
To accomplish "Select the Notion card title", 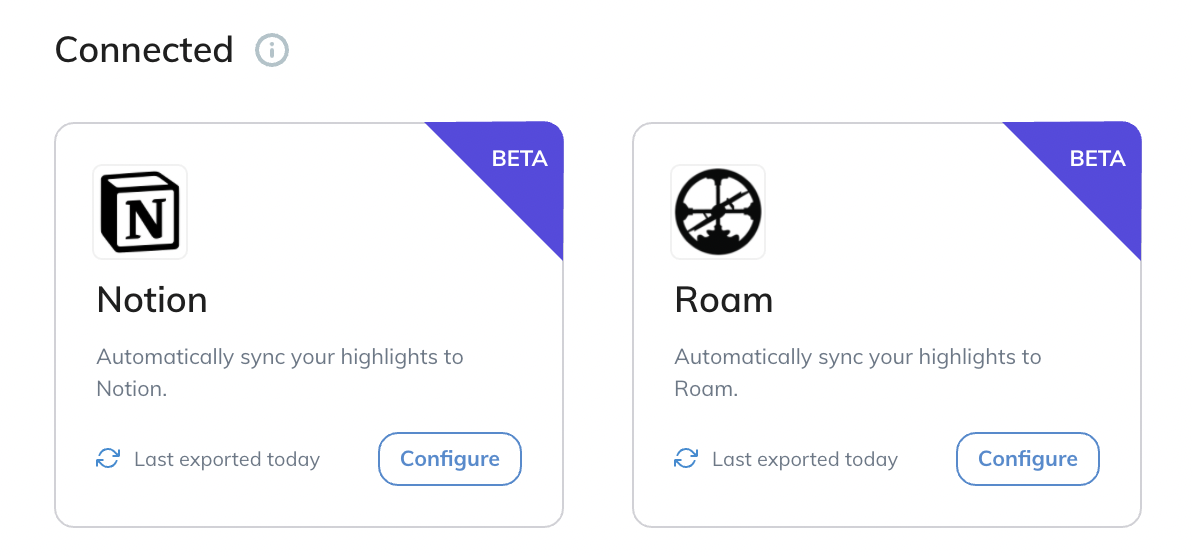I will 152,300.
